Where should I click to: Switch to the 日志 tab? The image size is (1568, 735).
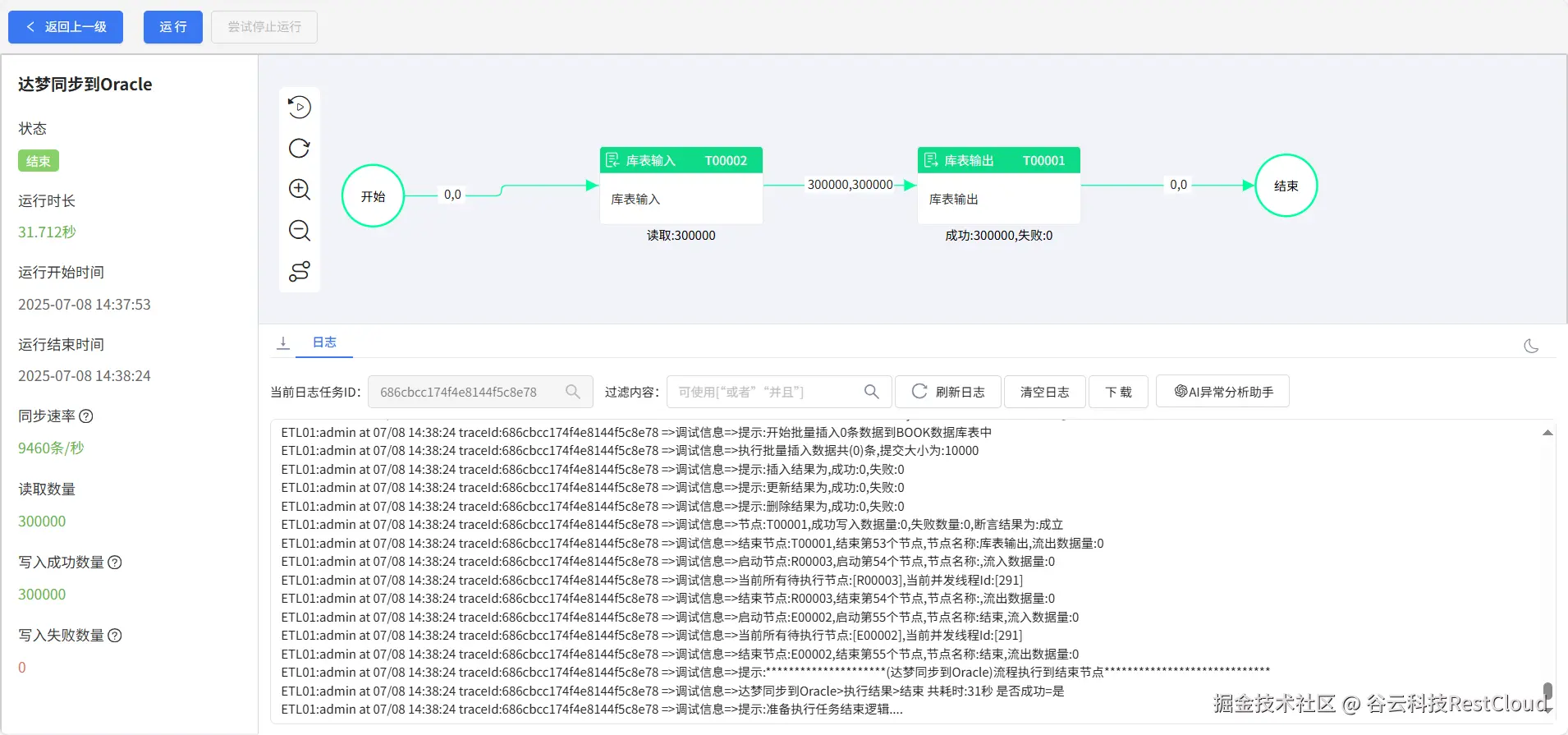[x=325, y=342]
